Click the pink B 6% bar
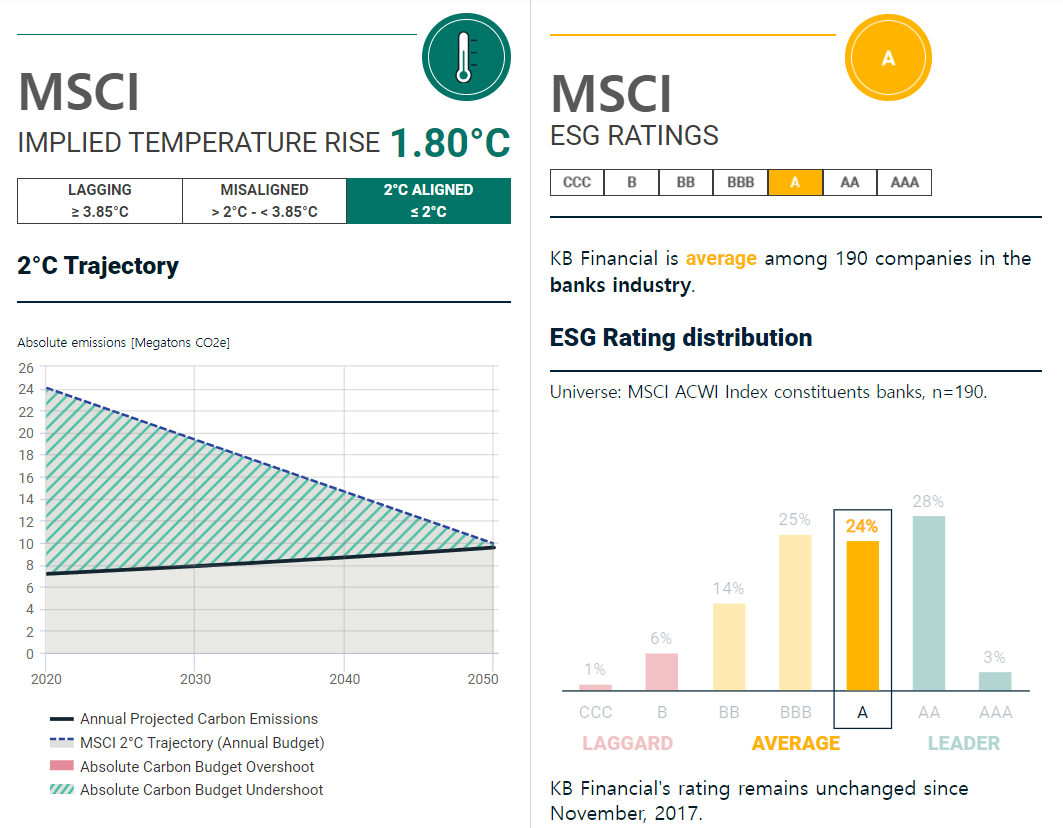The image size is (1063, 828). [662, 672]
